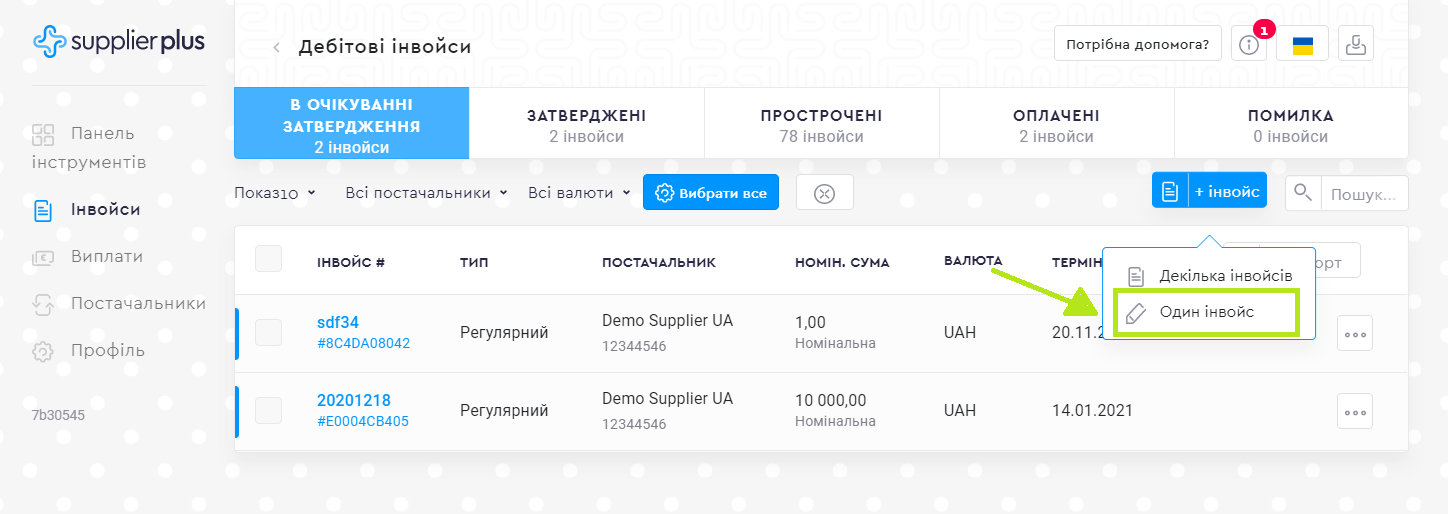Open the Всі валюти currency dropdown
This screenshot has width=1448, height=514.
tap(579, 193)
